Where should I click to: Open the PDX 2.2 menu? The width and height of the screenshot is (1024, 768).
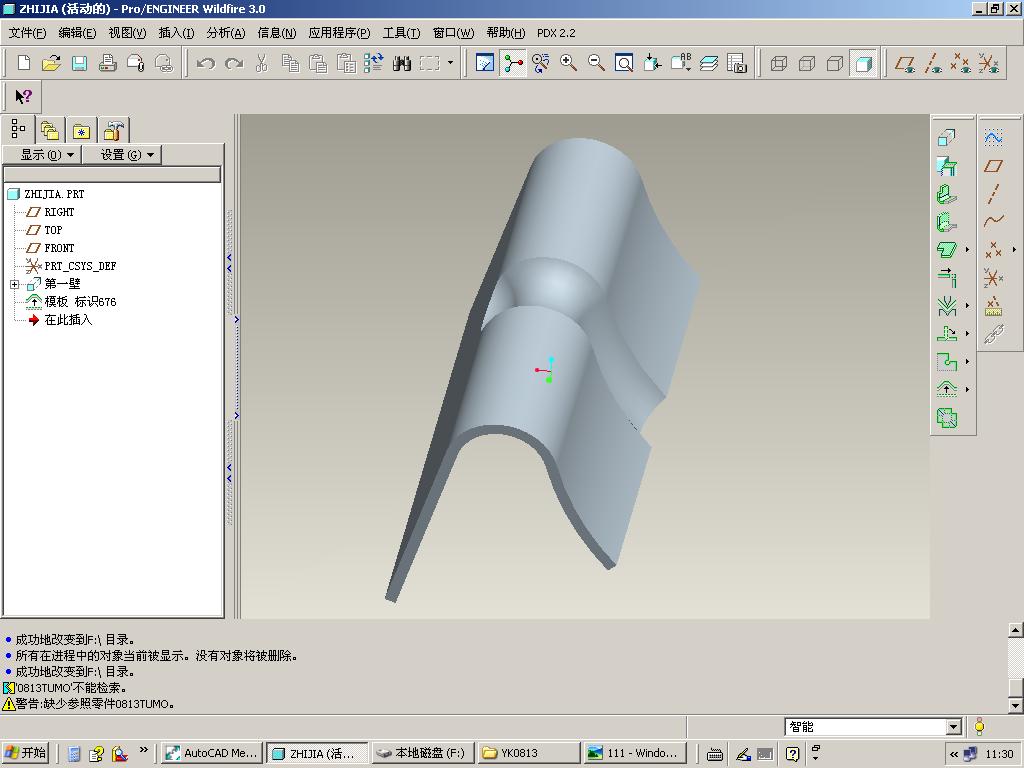point(556,33)
